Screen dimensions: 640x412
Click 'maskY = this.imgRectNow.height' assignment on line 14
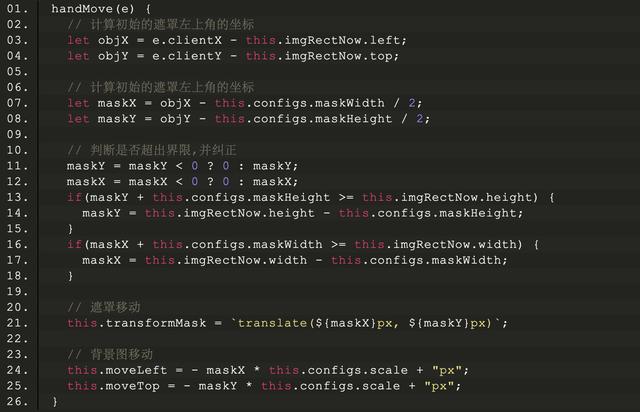(302, 213)
